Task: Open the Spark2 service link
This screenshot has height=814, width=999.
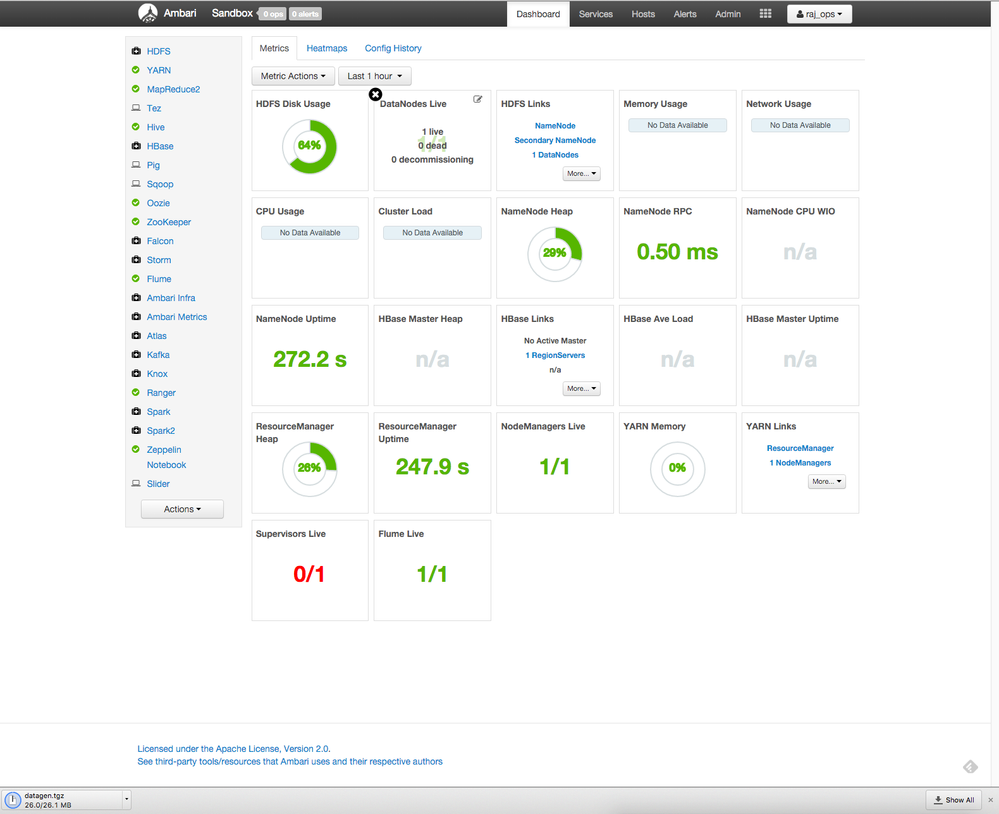Action: tap(161, 431)
